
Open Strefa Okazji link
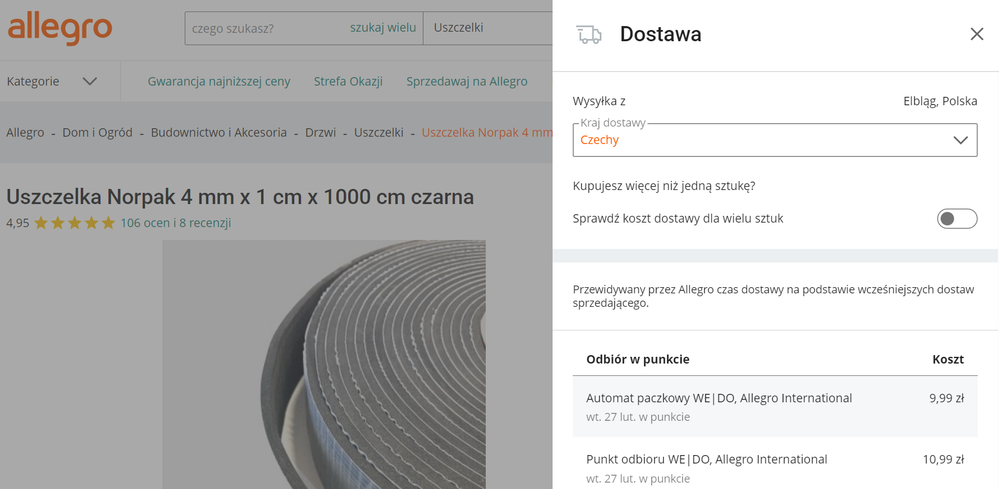point(348,82)
